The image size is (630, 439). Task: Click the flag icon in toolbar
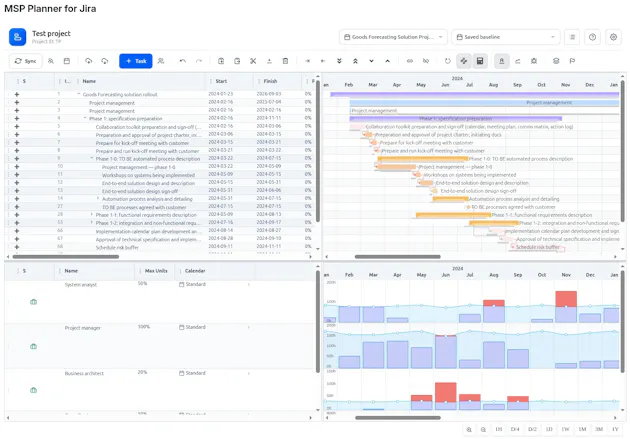(x=572, y=61)
